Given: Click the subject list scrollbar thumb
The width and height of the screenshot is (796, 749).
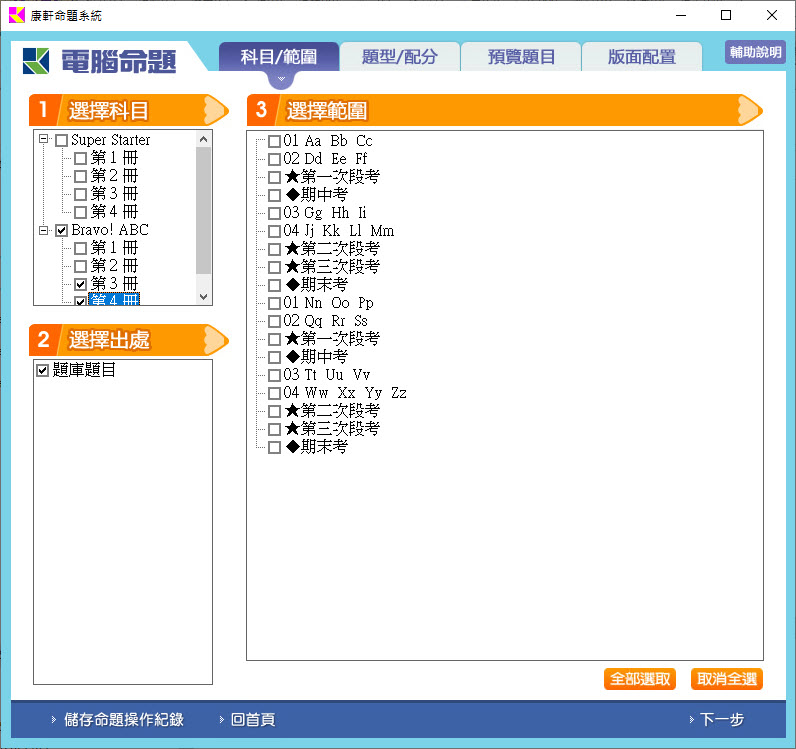Looking at the screenshot, I should tap(204, 210).
